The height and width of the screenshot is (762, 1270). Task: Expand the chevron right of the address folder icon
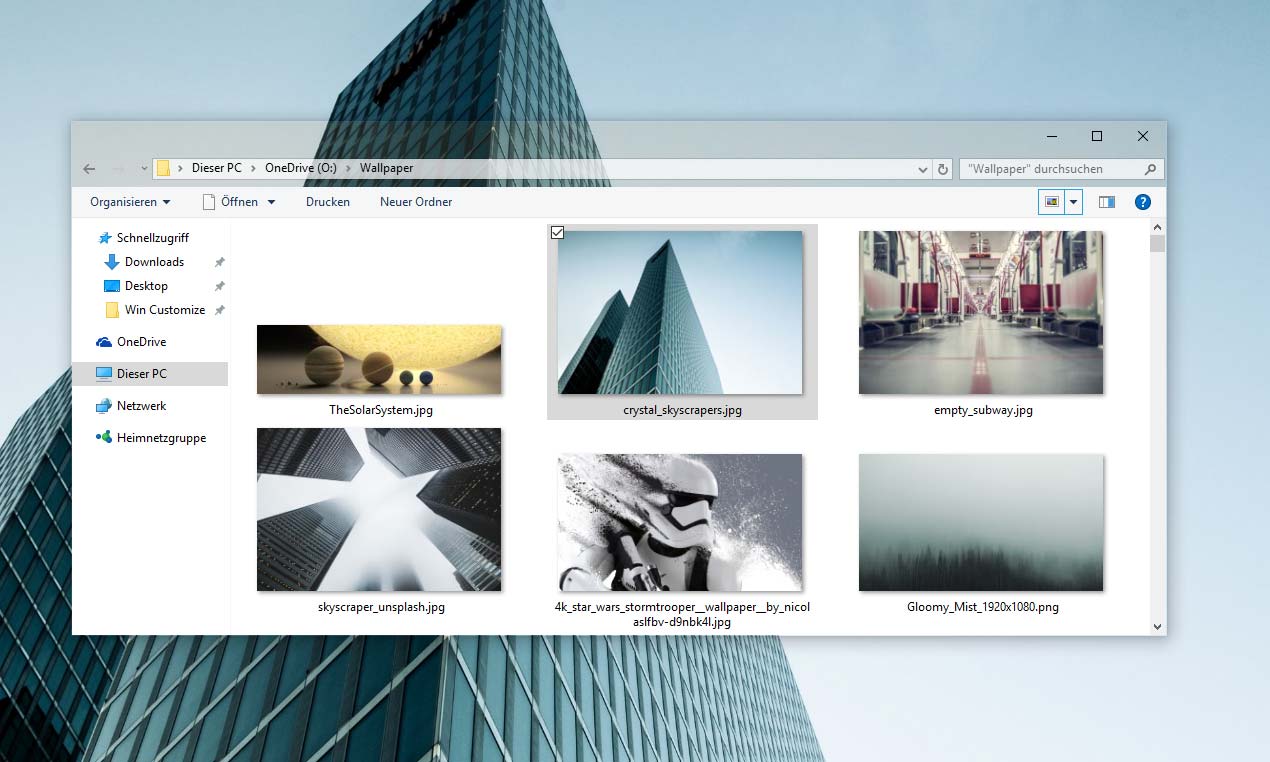click(x=181, y=169)
